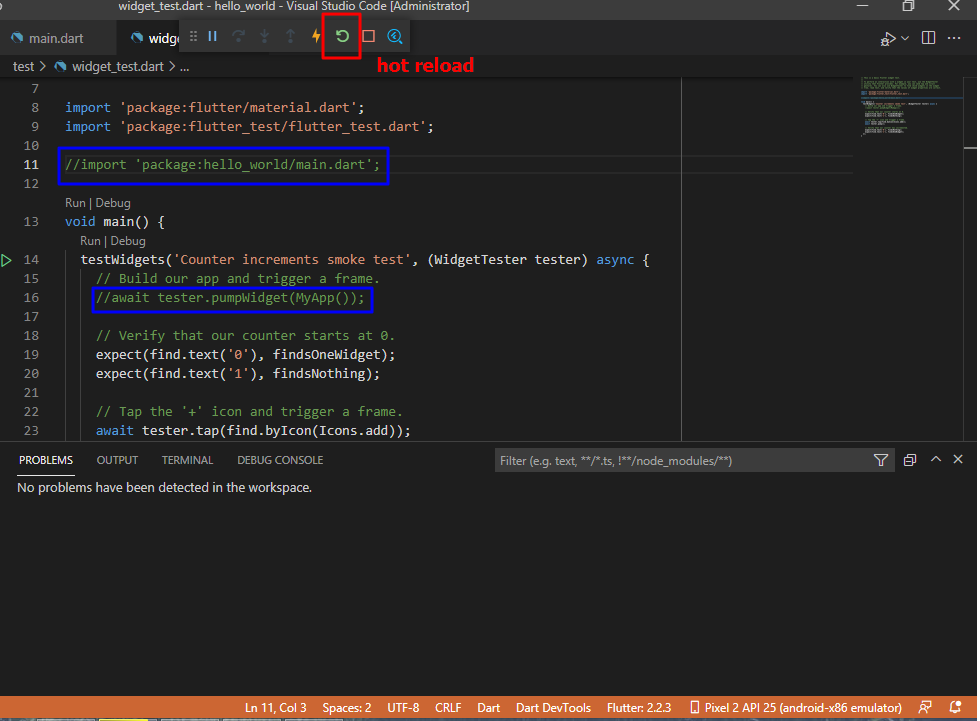Maximize the panel with the chevron up
The image size is (980, 721).
click(936, 459)
